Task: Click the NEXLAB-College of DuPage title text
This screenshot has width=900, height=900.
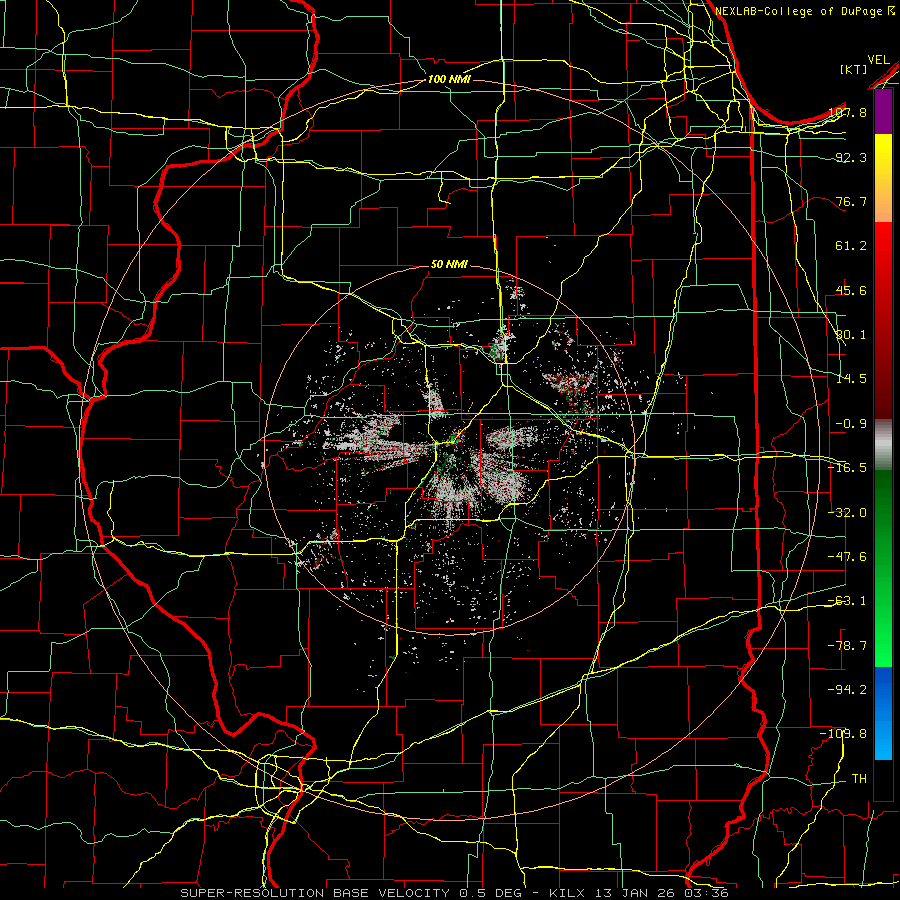Action: click(x=800, y=11)
